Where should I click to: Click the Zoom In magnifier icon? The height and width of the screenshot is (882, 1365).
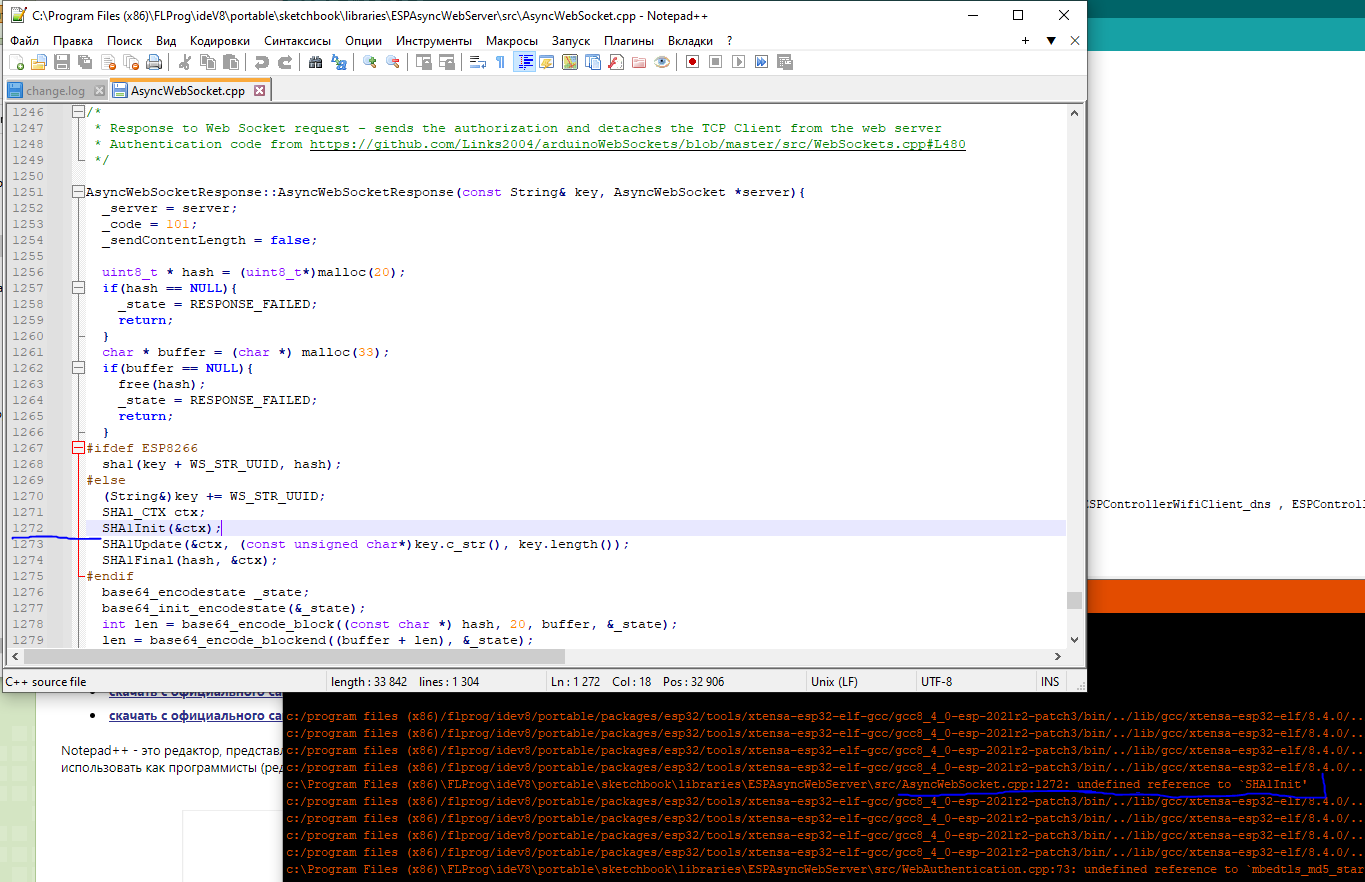(370, 62)
